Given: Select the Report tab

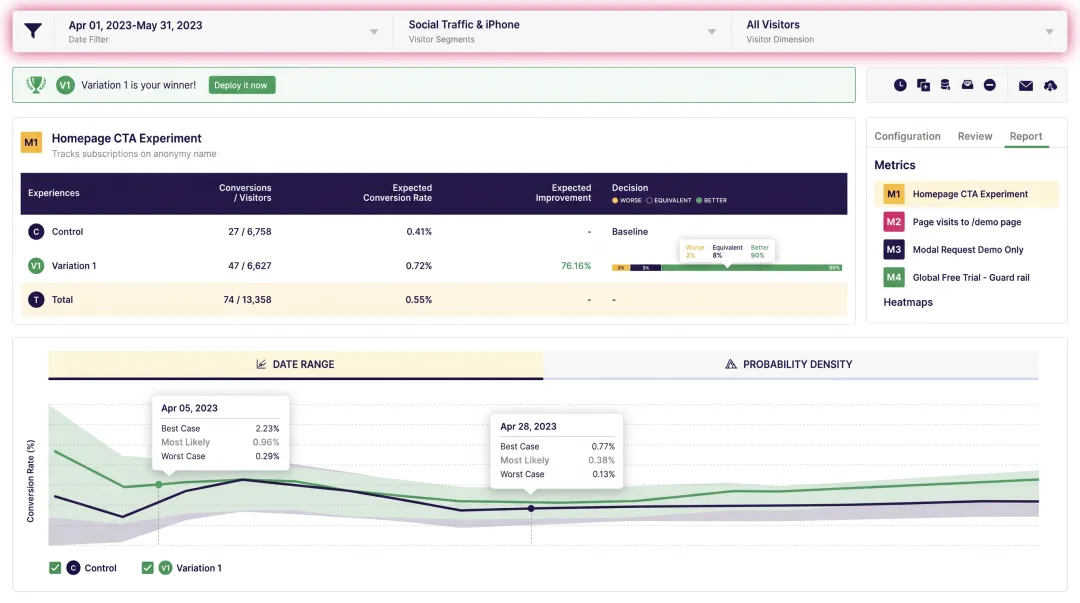Looking at the screenshot, I should [1026, 136].
